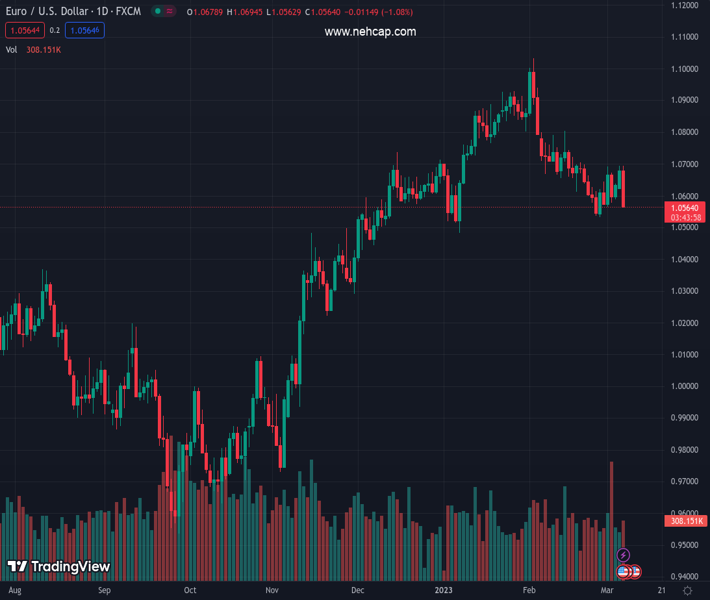Screen dimensions: 710x600
Task: Click the Vol indicator legend label
Action: (x=11, y=49)
